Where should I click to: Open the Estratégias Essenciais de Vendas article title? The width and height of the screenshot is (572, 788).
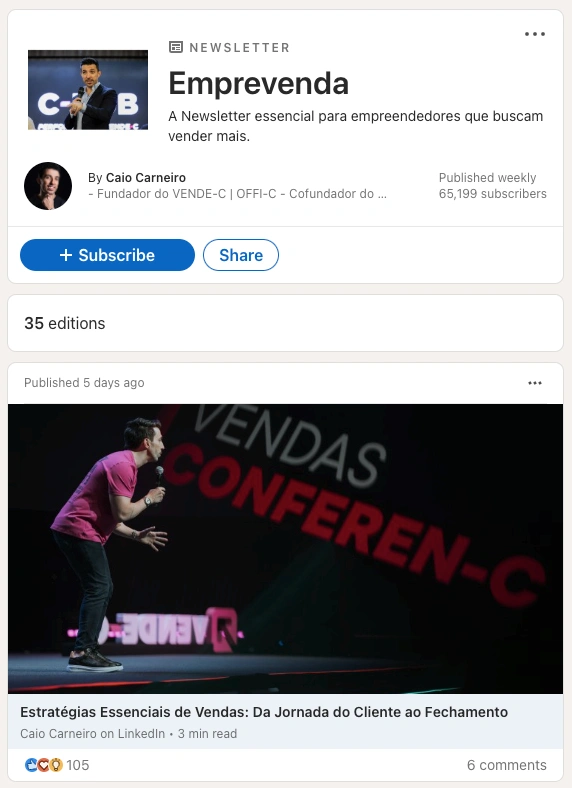click(x=264, y=712)
